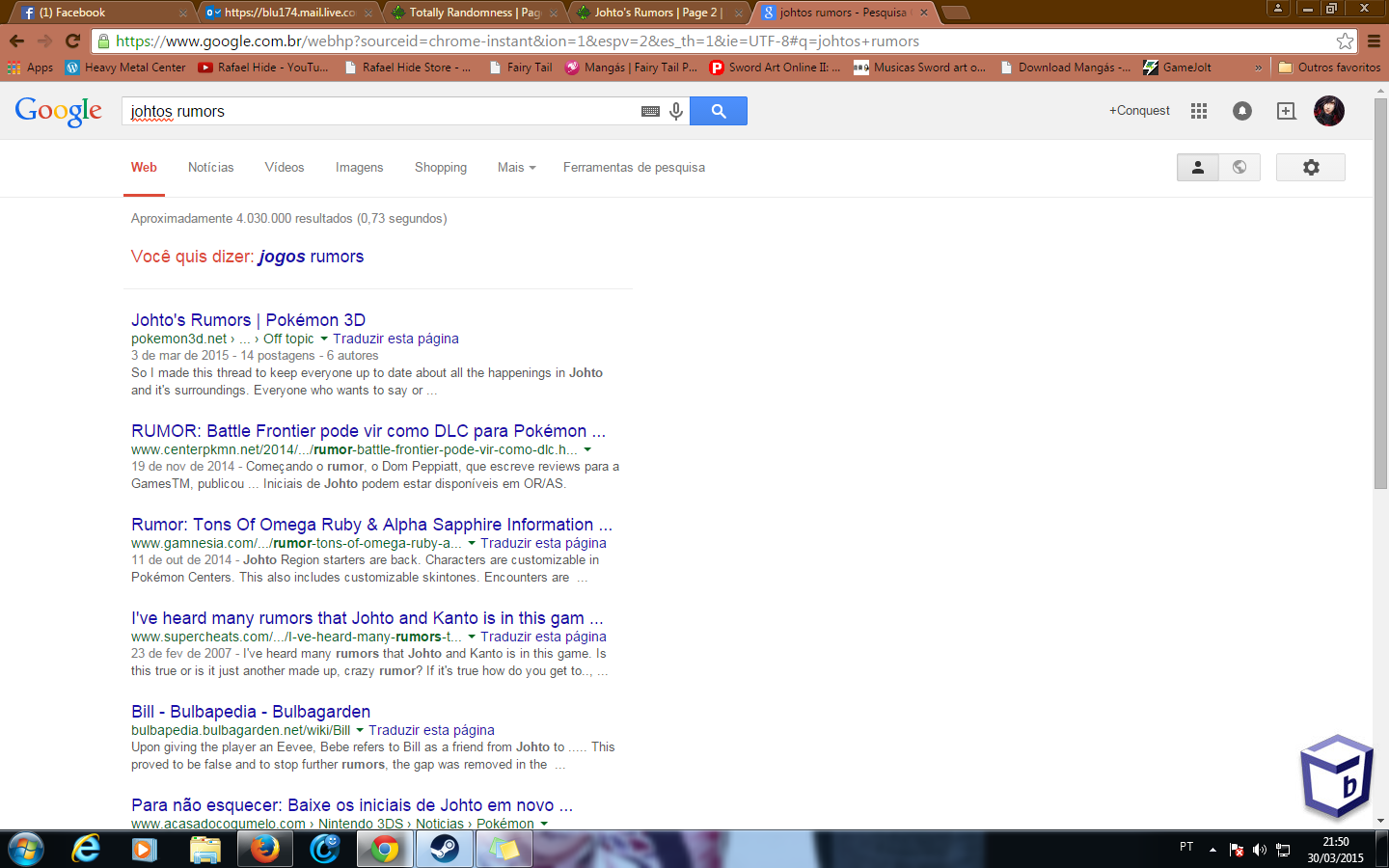The height and width of the screenshot is (868, 1389).
Task: Bookmark this page with star icon
Action: tap(1345, 41)
